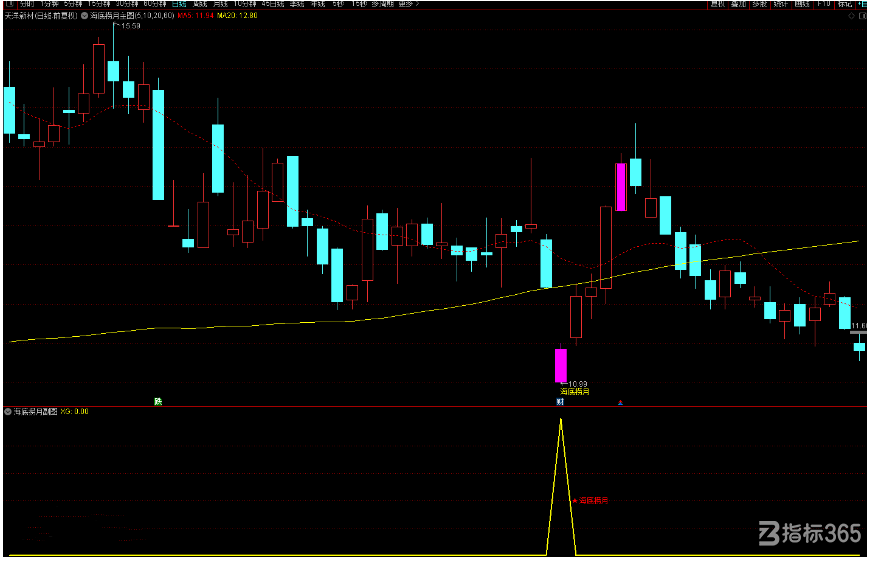Click the MA20: 12.80 value label

coord(237,16)
